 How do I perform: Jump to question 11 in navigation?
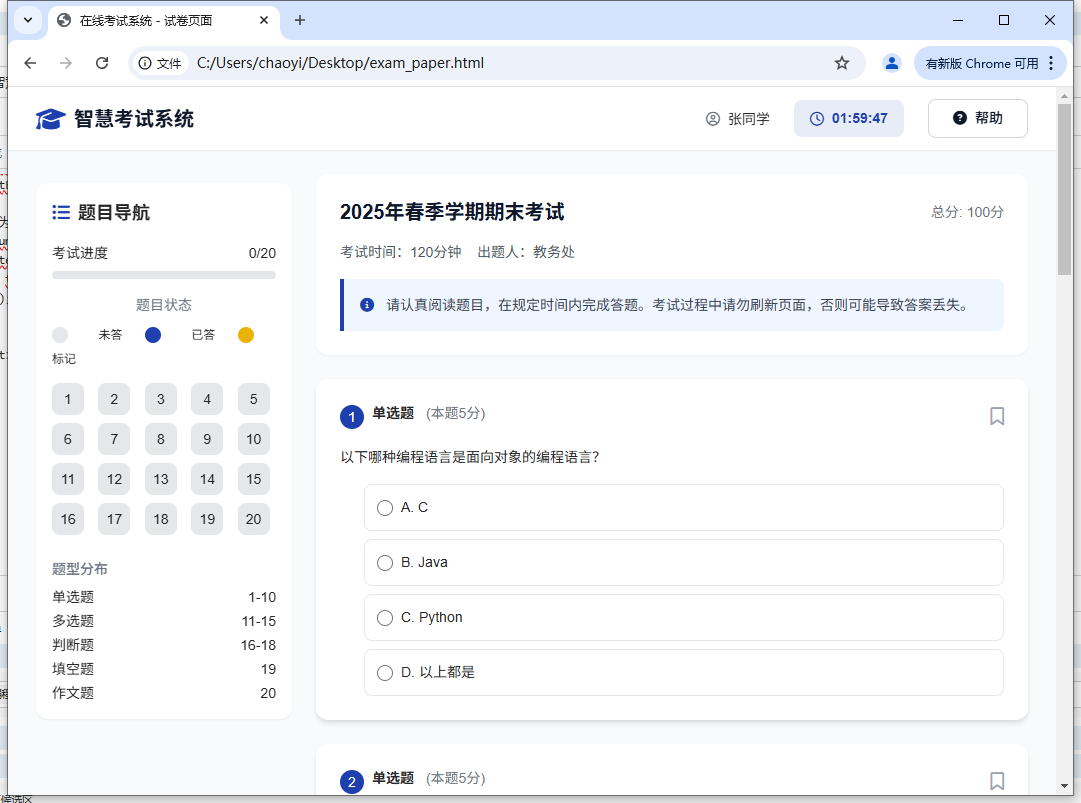pyautogui.click(x=68, y=479)
